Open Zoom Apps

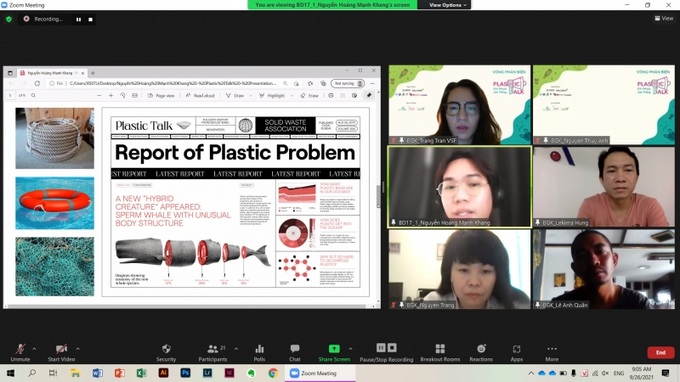point(517,352)
